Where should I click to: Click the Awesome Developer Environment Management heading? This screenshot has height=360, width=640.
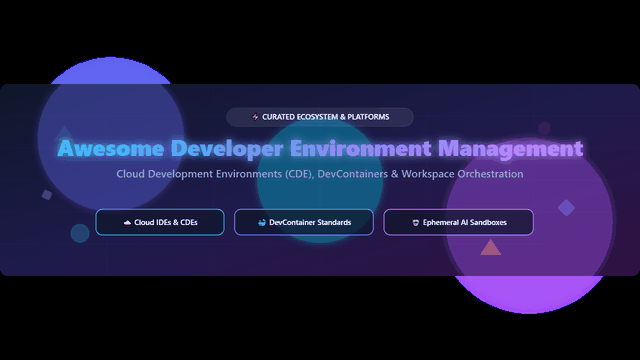(x=320, y=148)
